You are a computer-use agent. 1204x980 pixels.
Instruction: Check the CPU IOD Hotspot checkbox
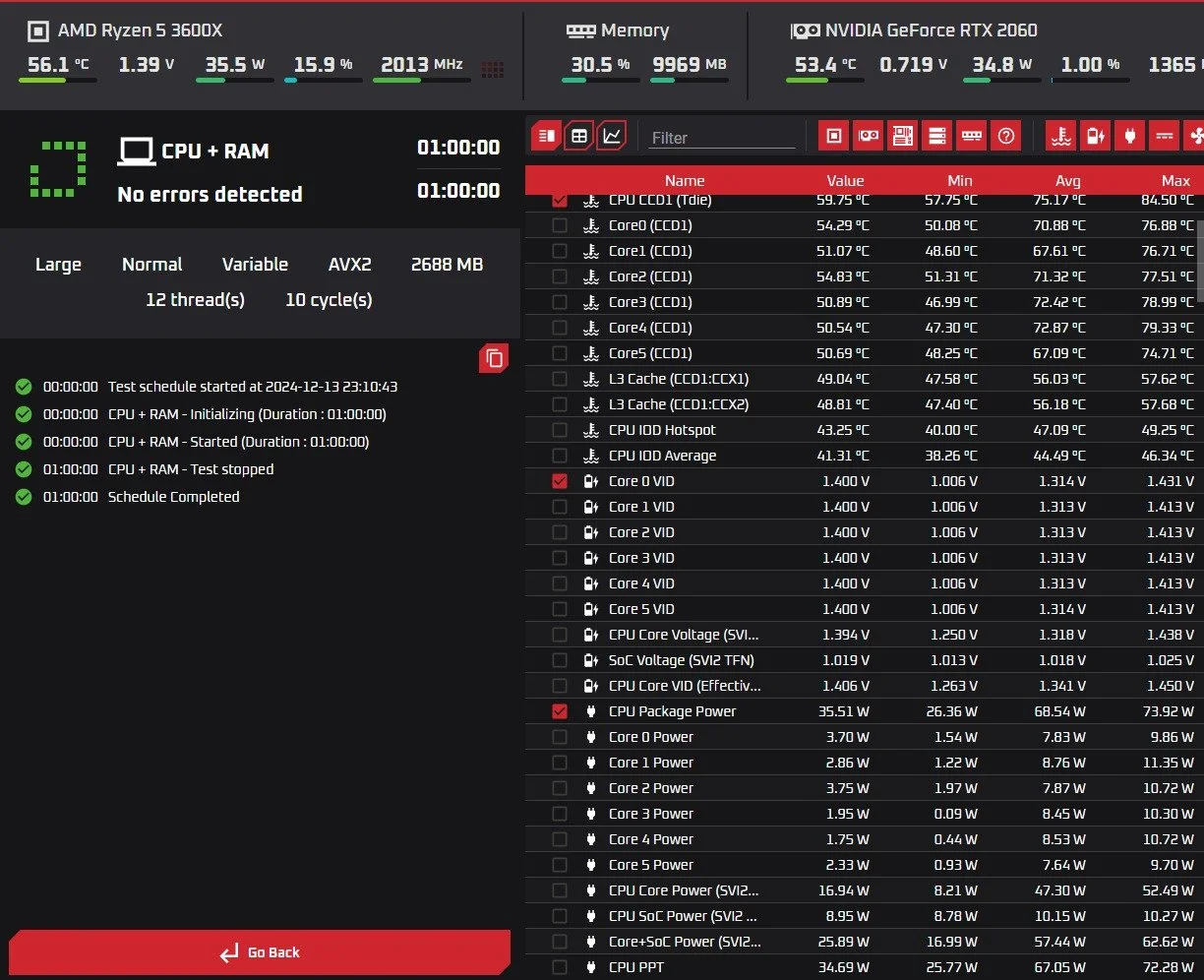coord(560,430)
